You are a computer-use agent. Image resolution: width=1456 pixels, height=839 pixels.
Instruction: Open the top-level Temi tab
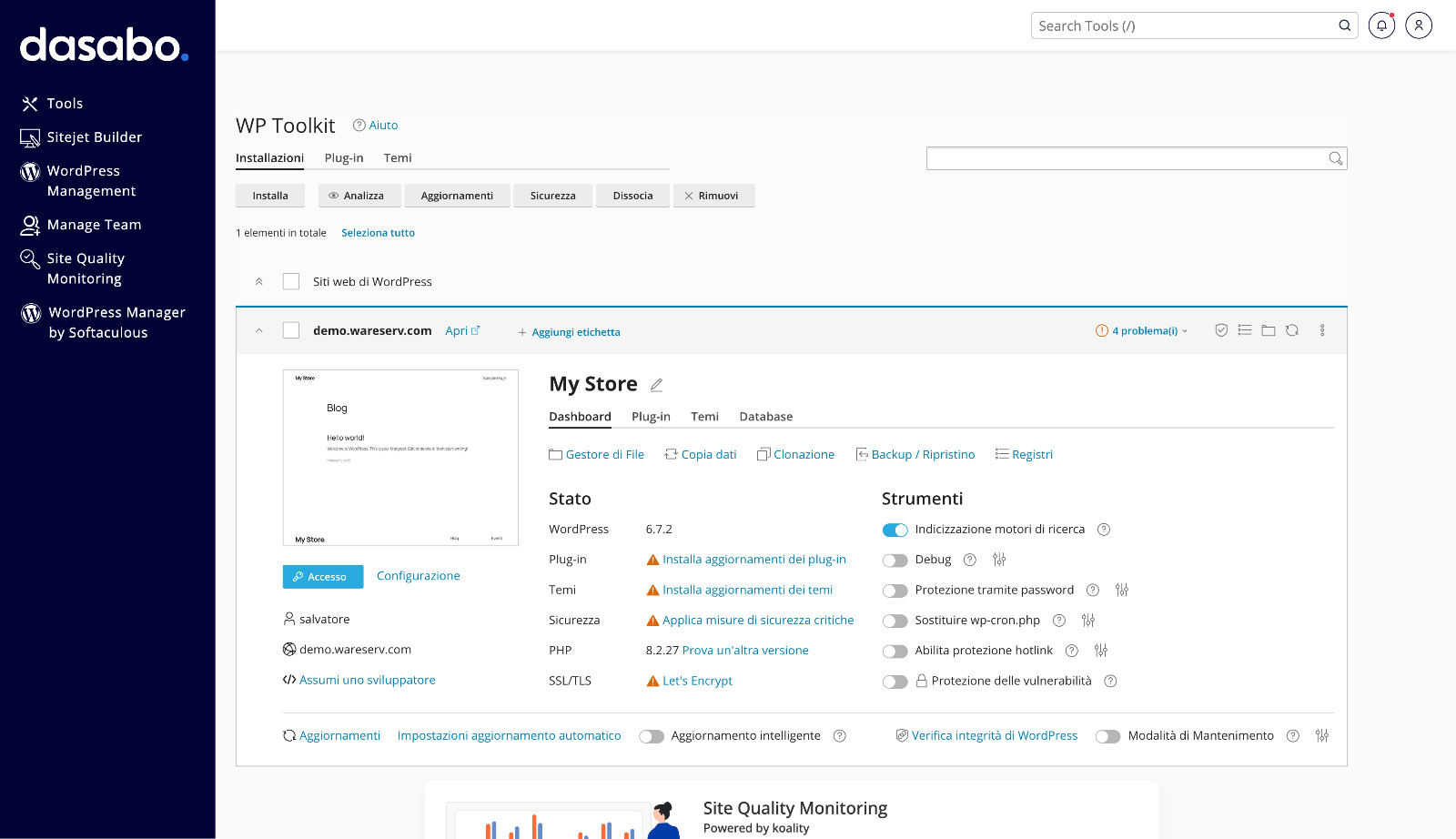click(x=398, y=158)
